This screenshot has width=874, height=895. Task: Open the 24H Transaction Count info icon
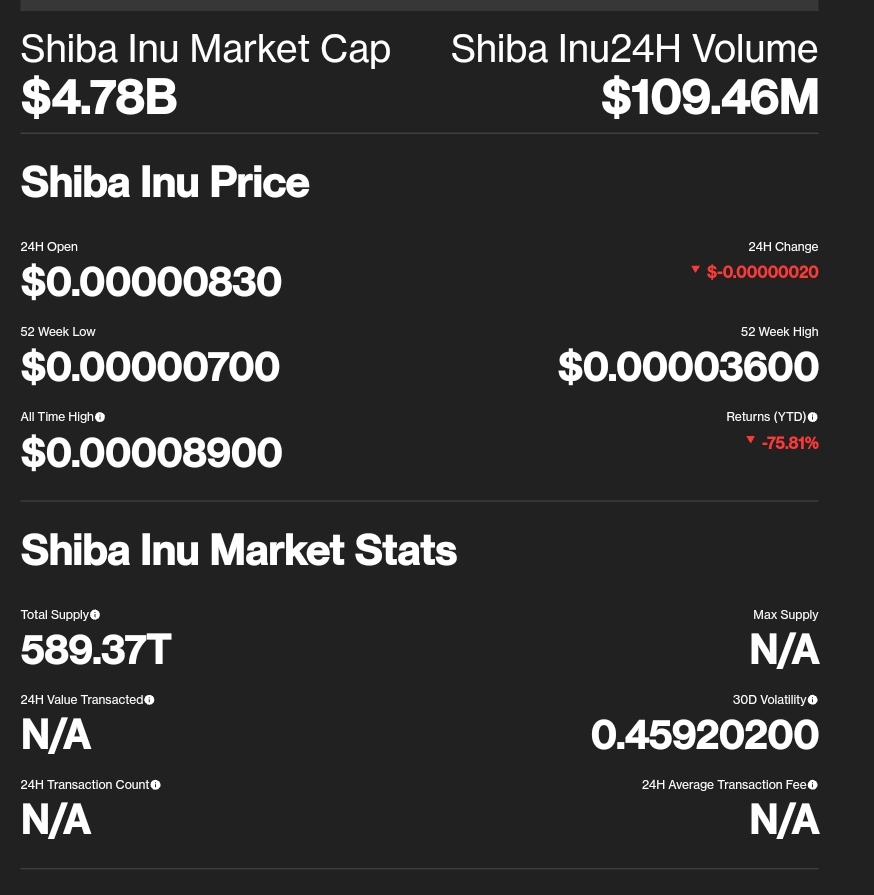(x=156, y=785)
